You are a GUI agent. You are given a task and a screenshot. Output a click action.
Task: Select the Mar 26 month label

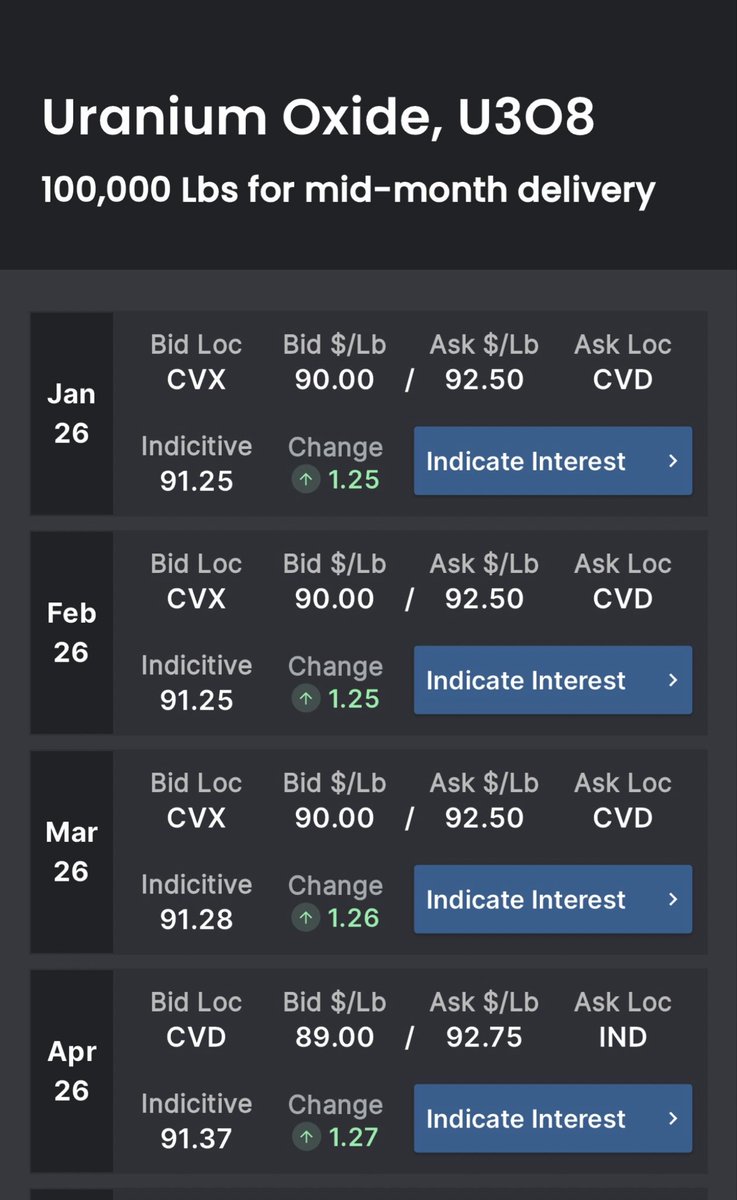click(71, 851)
